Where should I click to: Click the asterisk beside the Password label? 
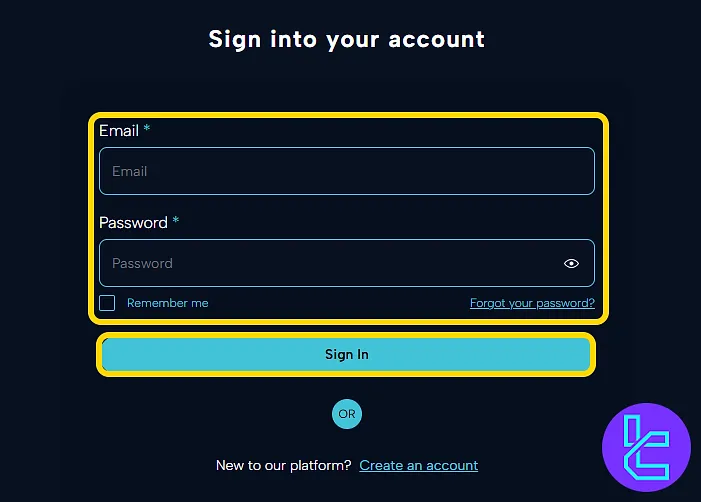176,222
